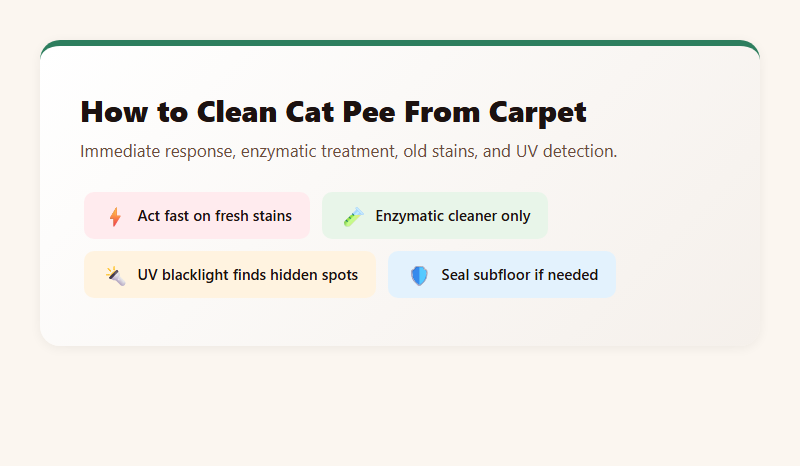The image size is (800, 466).
Task: Click the test tube icon
Action: 352,216
